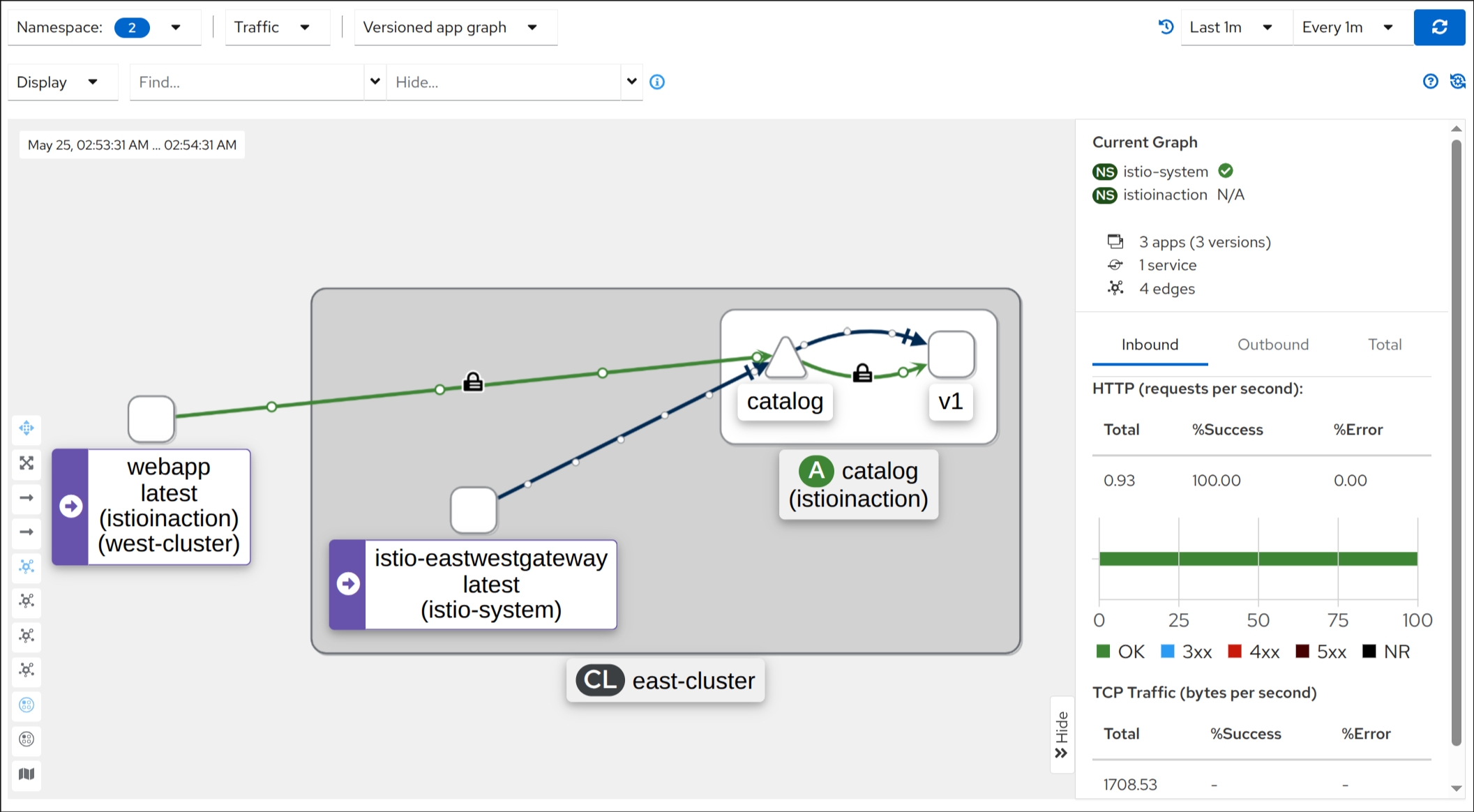Select the gray namespace box layout icon
The image size is (1474, 812).
[27, 739]
